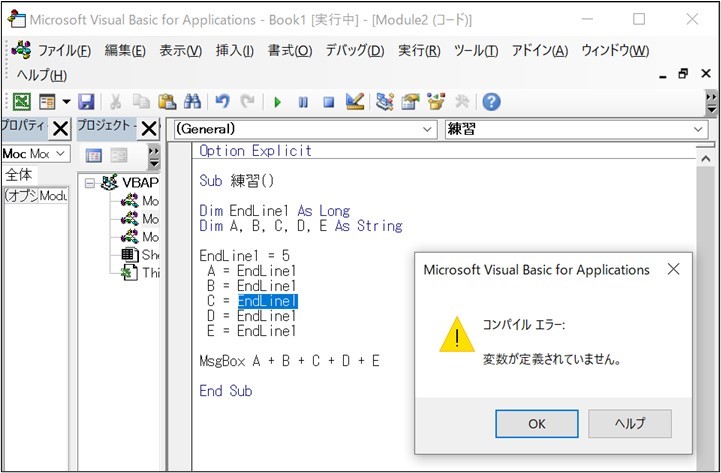Click the Insert UserForm toolbar icon
Image resolution: width=721 pixels, height=473 pixels.
(47, 102)
